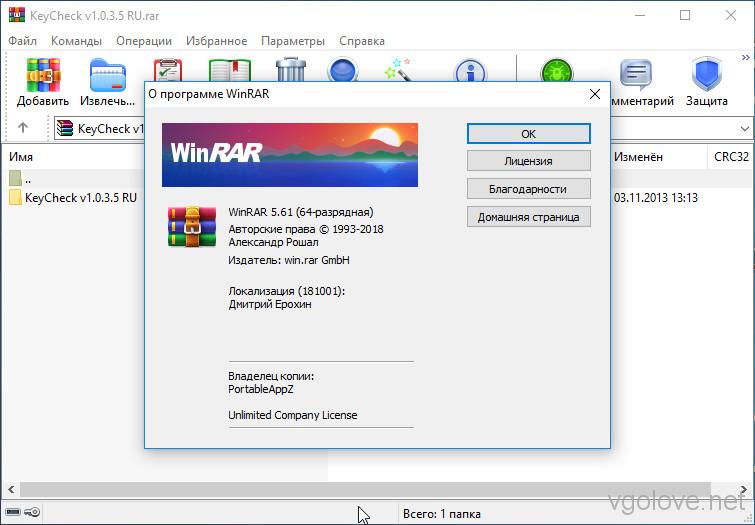Select the parent '..' folder row
Screen dimensions: 755x525
[x=72, y=179]
